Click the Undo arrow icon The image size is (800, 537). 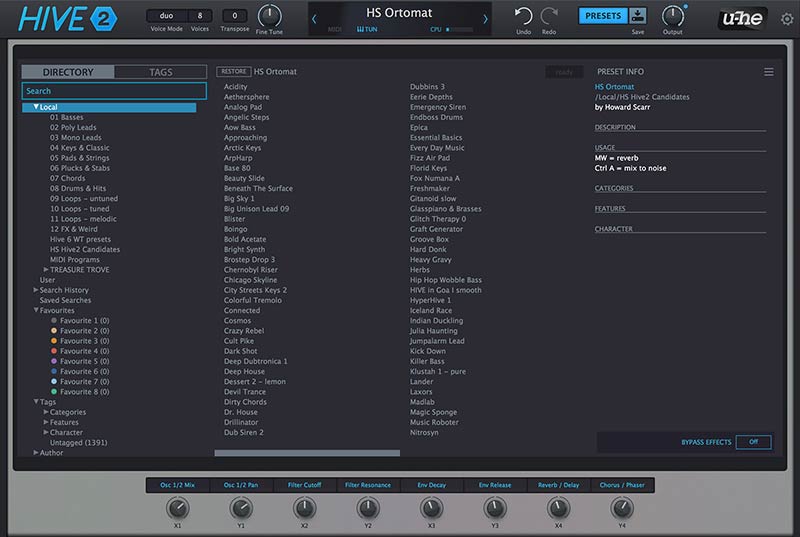coord(523,16)
